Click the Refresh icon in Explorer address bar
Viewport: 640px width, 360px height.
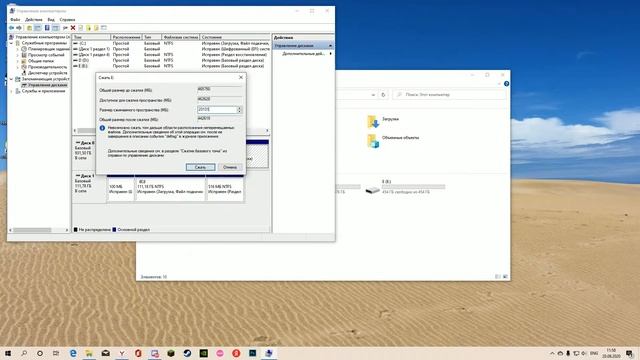[x=383, y=95]
